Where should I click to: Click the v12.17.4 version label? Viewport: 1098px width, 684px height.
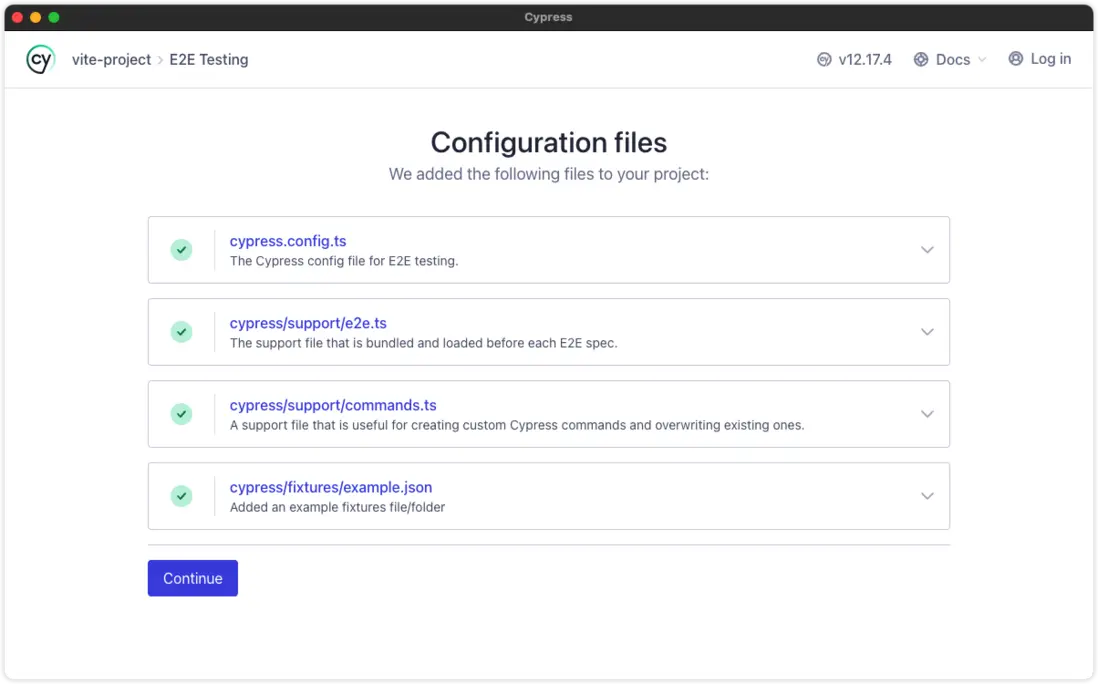864,60
